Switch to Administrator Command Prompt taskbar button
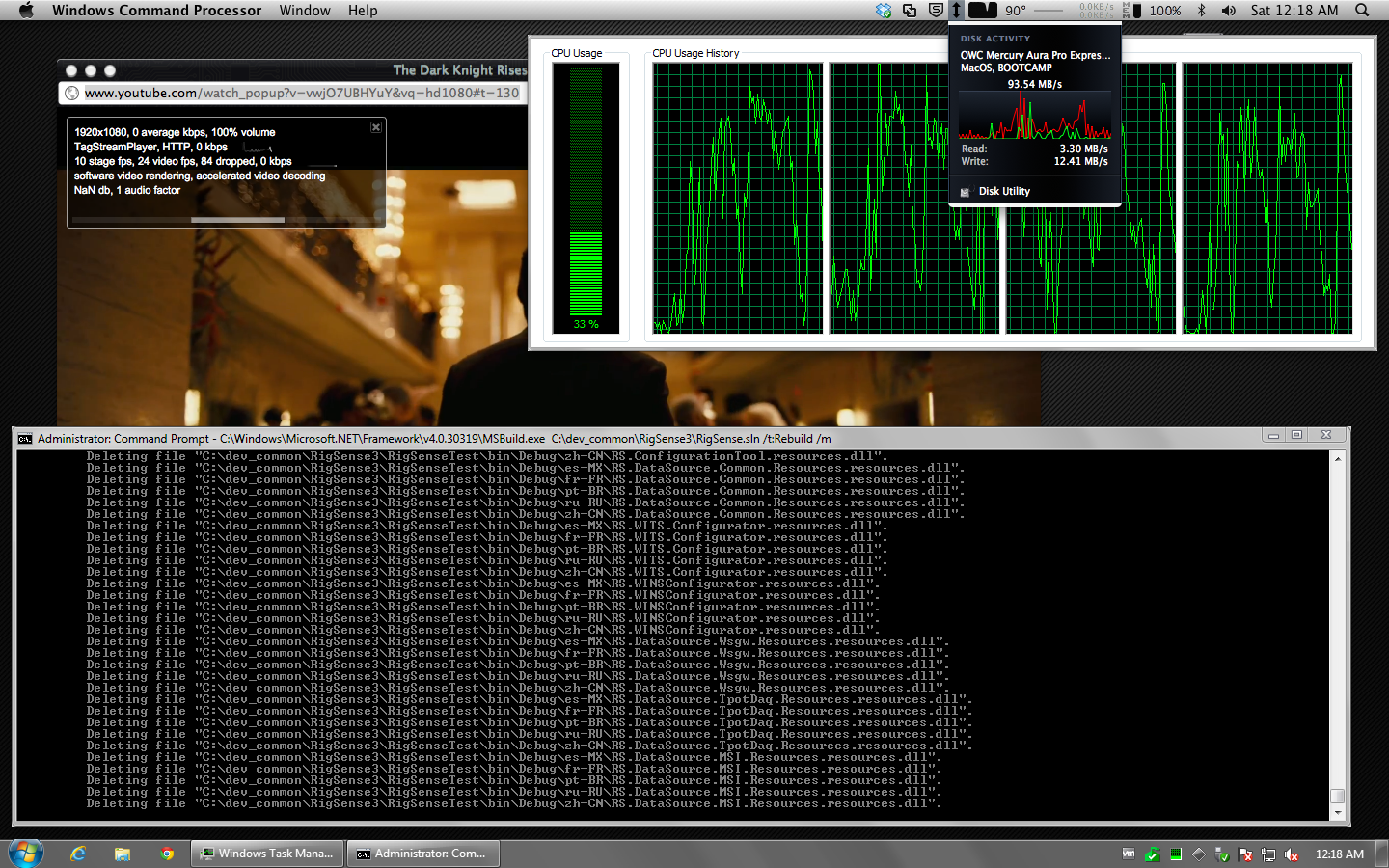Viewport: 1389px width, 868px height. 423,854
